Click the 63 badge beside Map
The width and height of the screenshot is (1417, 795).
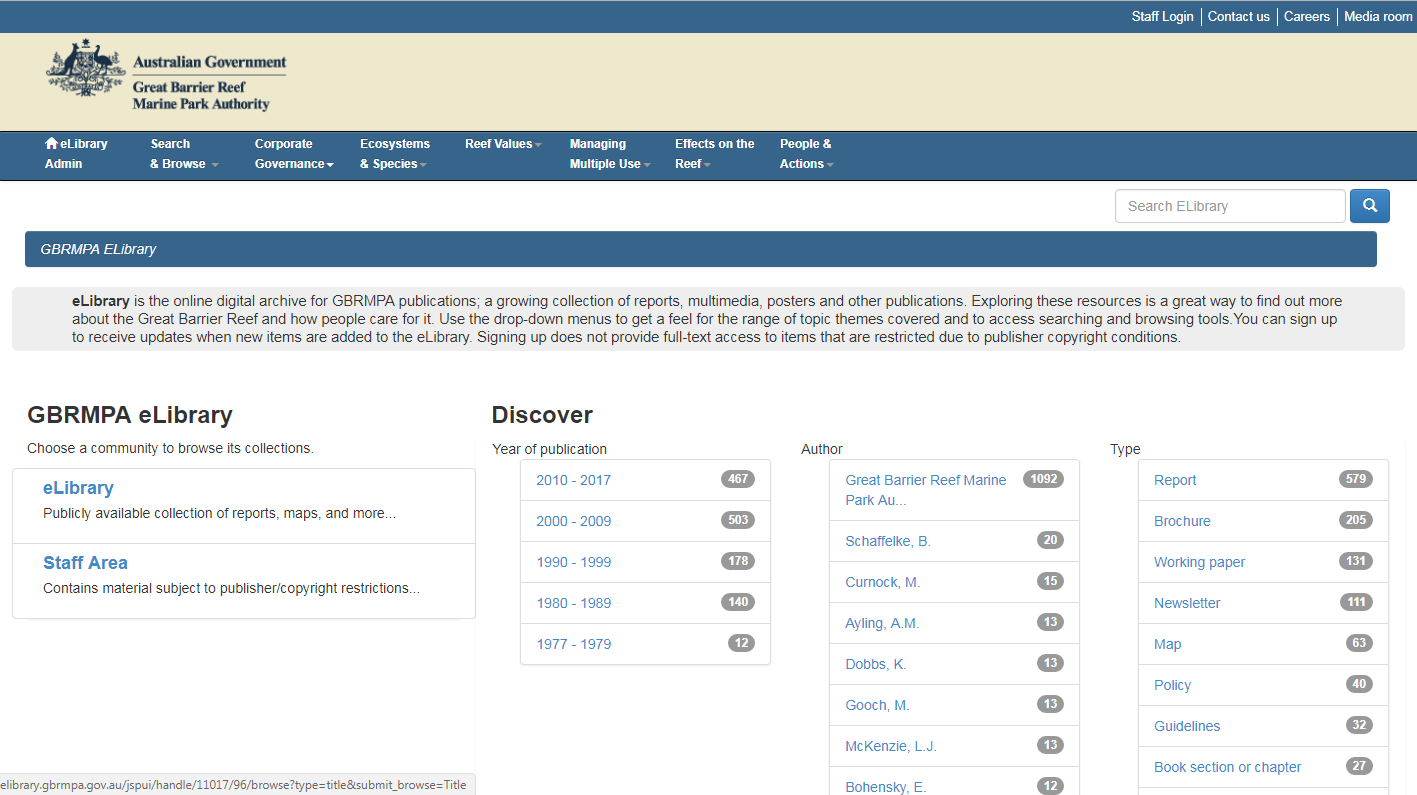coord(1359,643)
